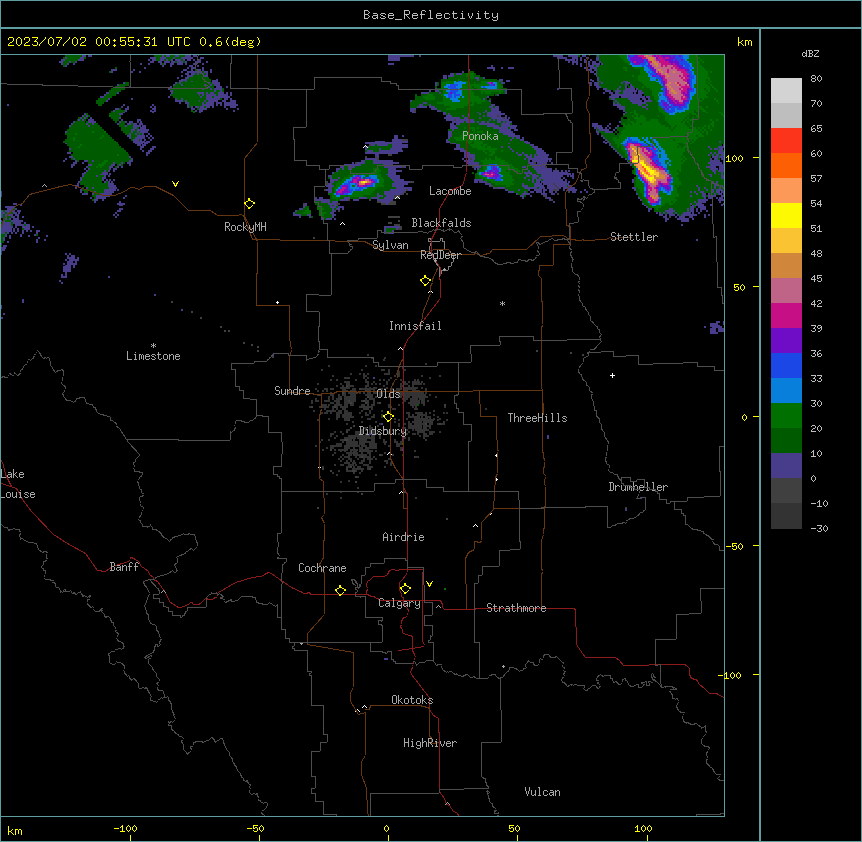Image resolution: width=862 pixels, height=842 pixels.
Task: Select the Strathmore label
Action: [x=516, y=608]
